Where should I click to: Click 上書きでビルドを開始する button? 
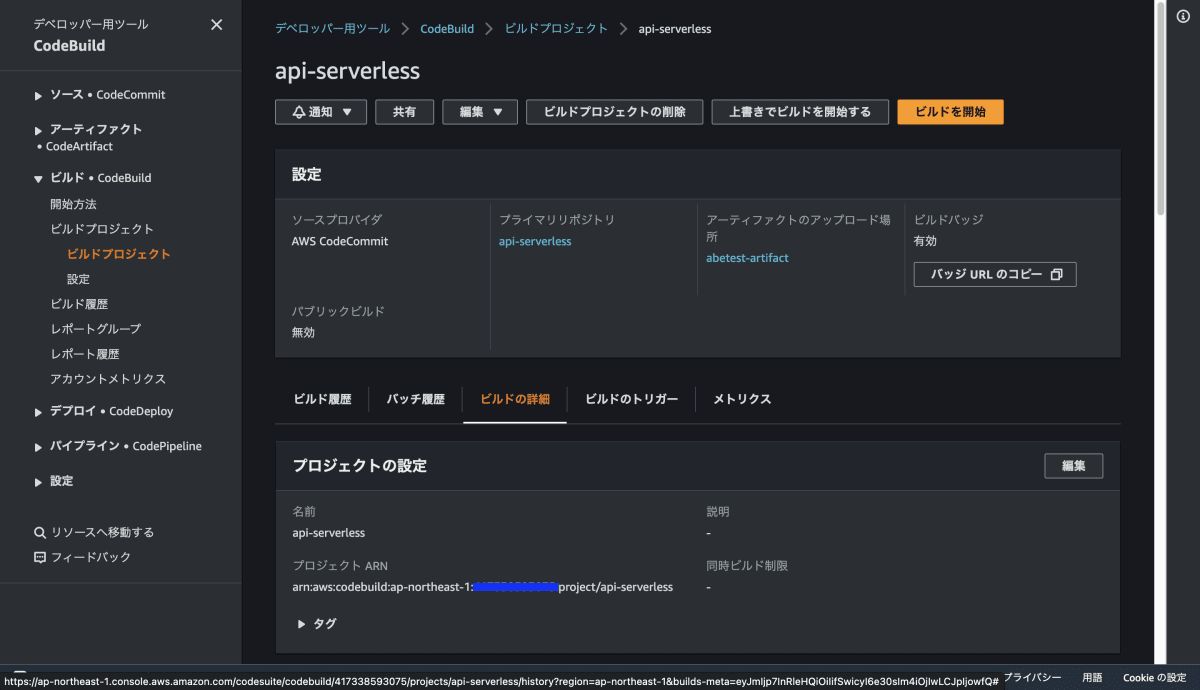pyautogui.click(x=800, y=112)
